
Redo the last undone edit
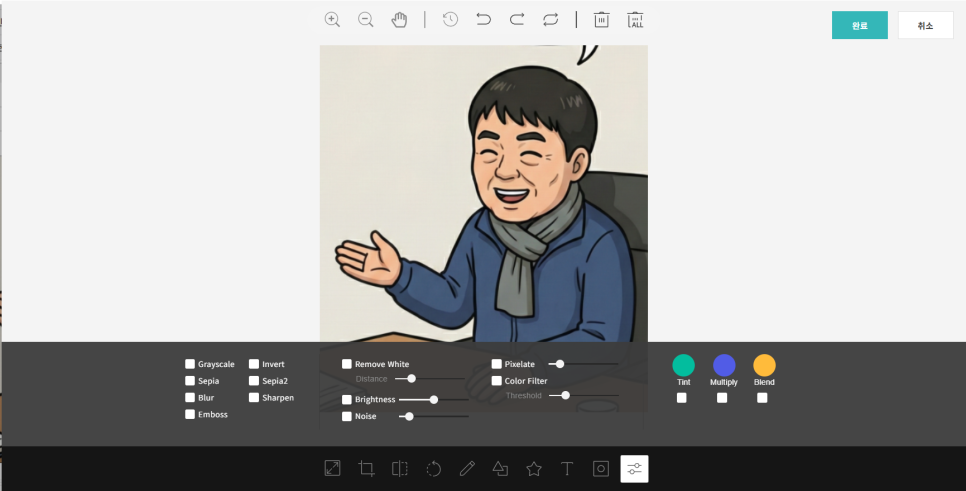(x=517, y=19)
